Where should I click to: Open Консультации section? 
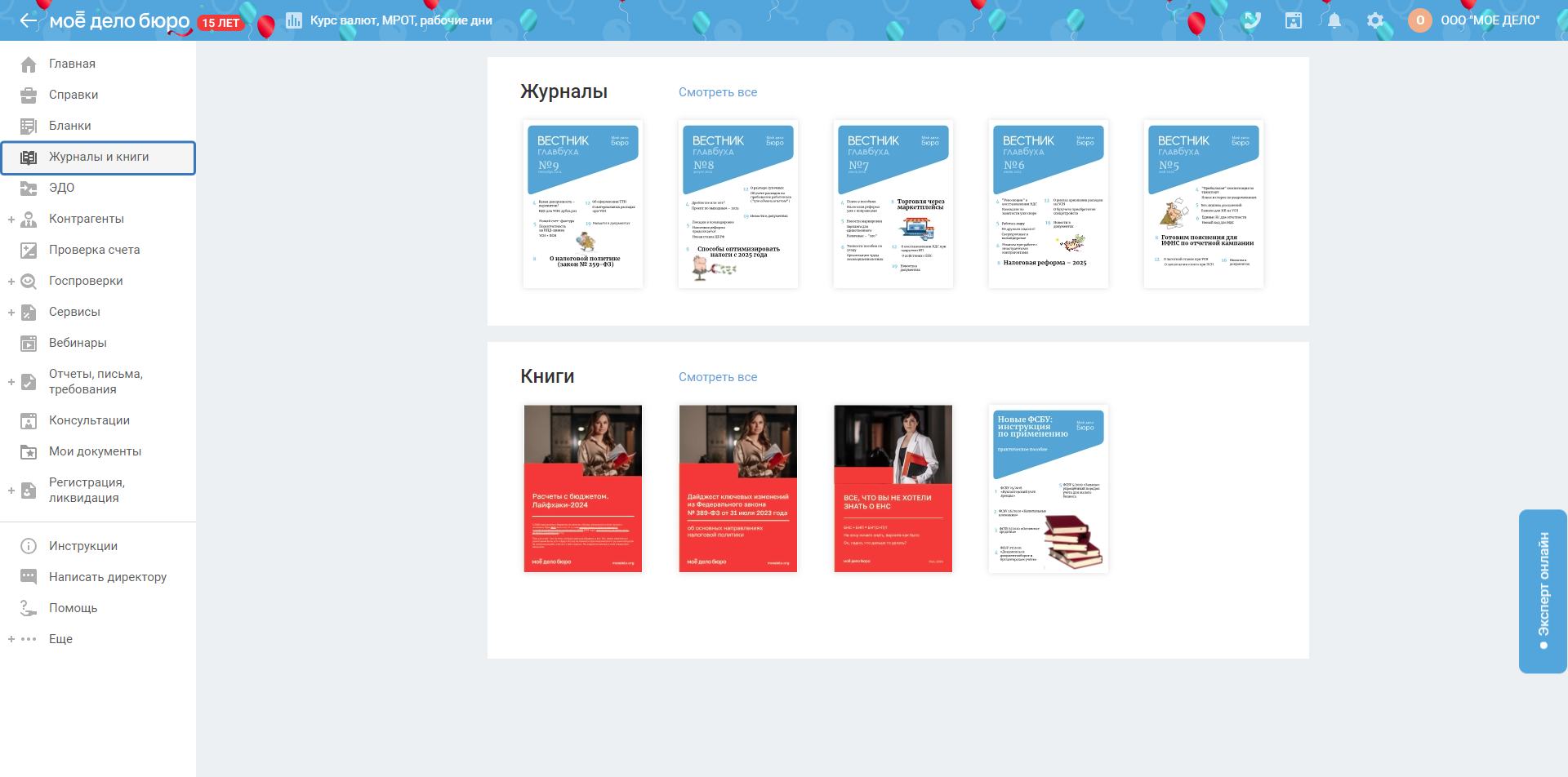pos(89,420)
